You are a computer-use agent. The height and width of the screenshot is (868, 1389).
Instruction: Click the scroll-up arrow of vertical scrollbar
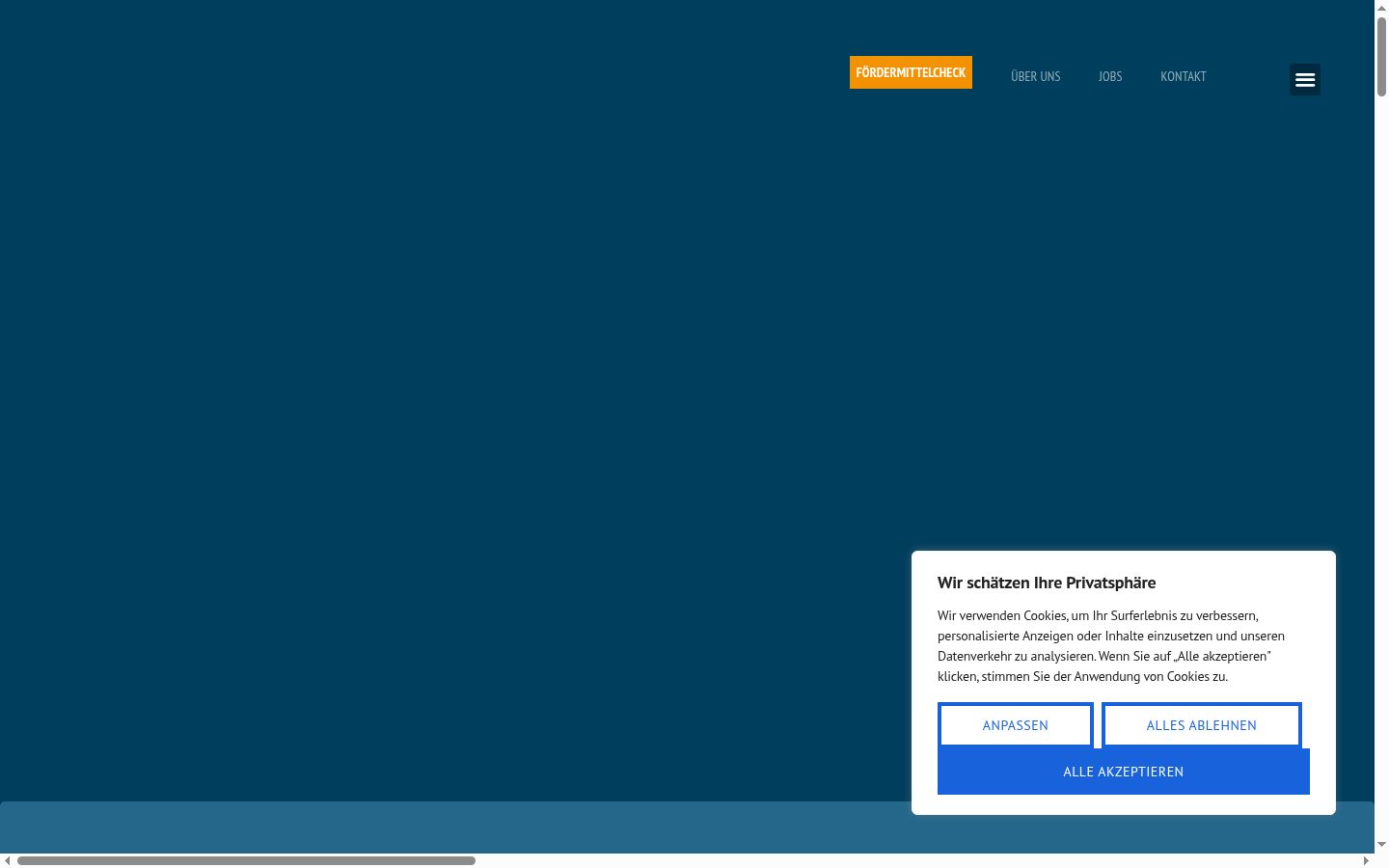coord(1381,8)
